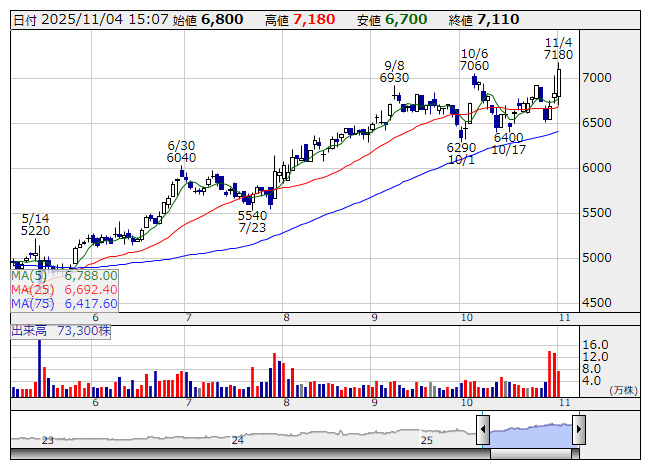Click the 5500 price axis label

pyautogui.click(x=597, y=213)
